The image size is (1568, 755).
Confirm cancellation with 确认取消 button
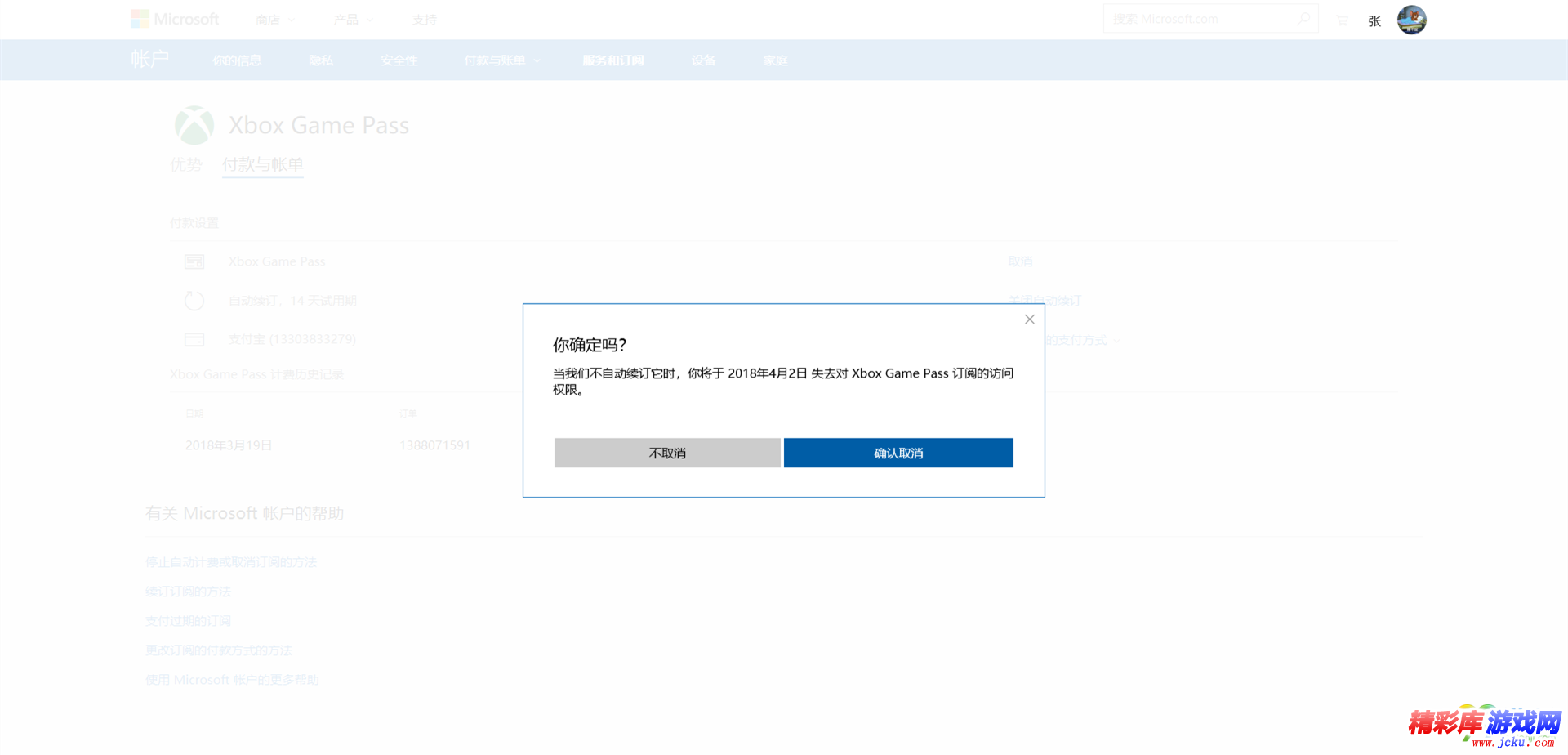point(898,453)
